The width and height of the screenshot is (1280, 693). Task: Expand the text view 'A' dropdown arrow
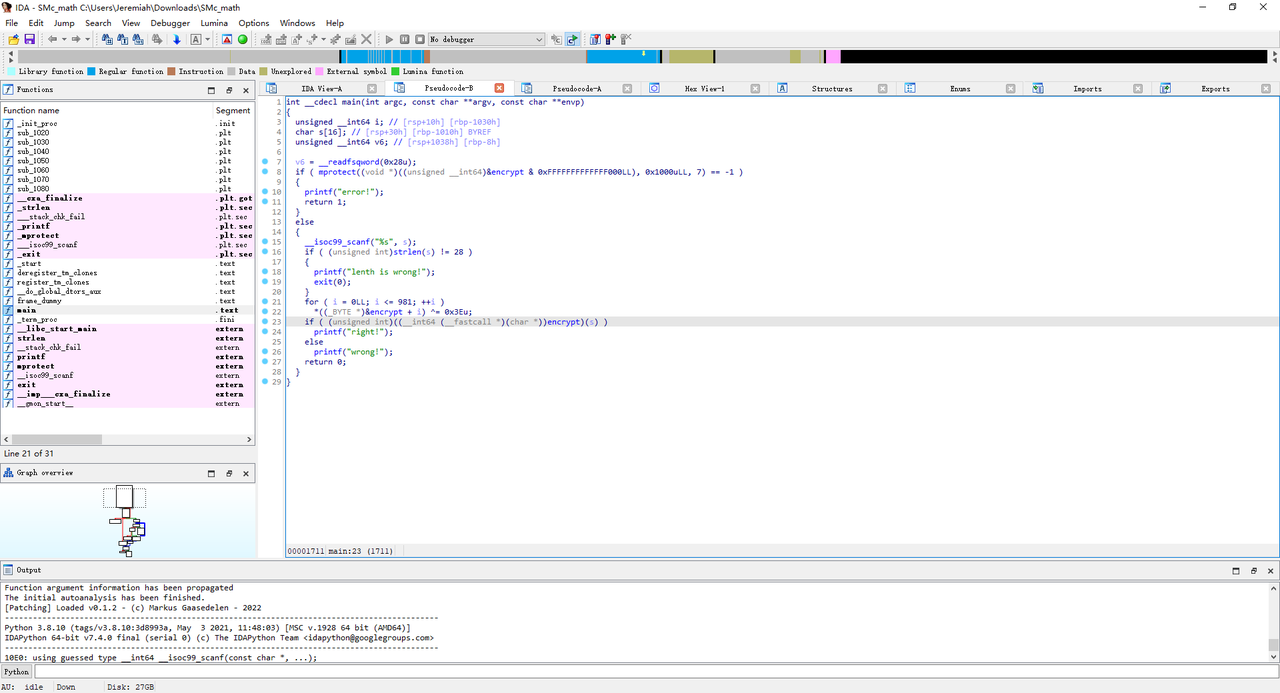tap(208, 39)
